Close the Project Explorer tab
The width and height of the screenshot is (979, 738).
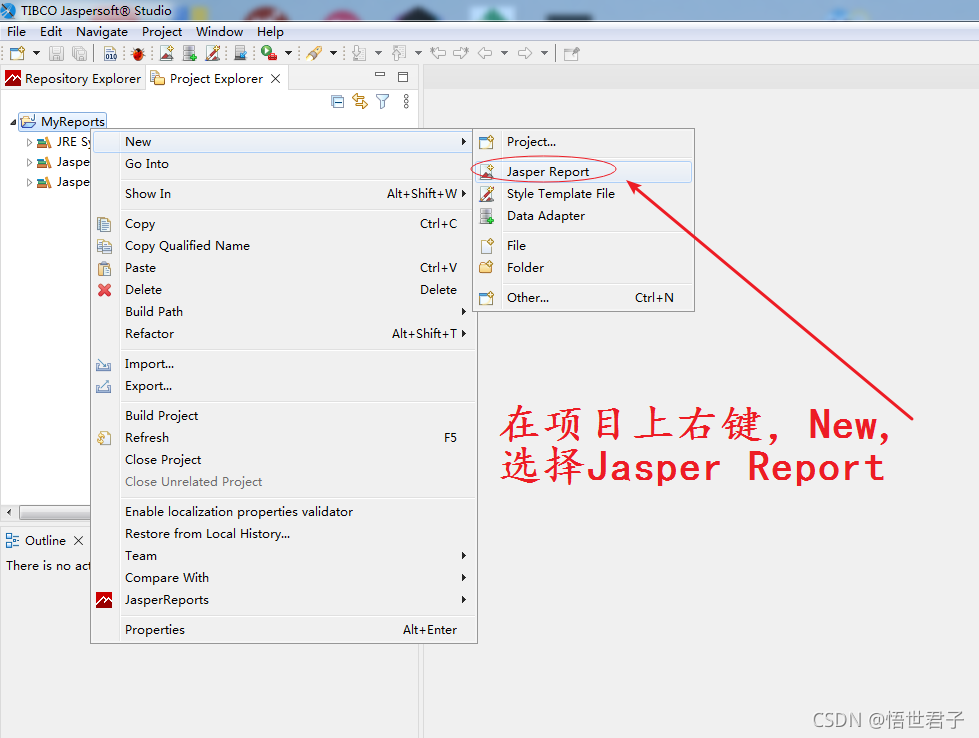(275, 79)
